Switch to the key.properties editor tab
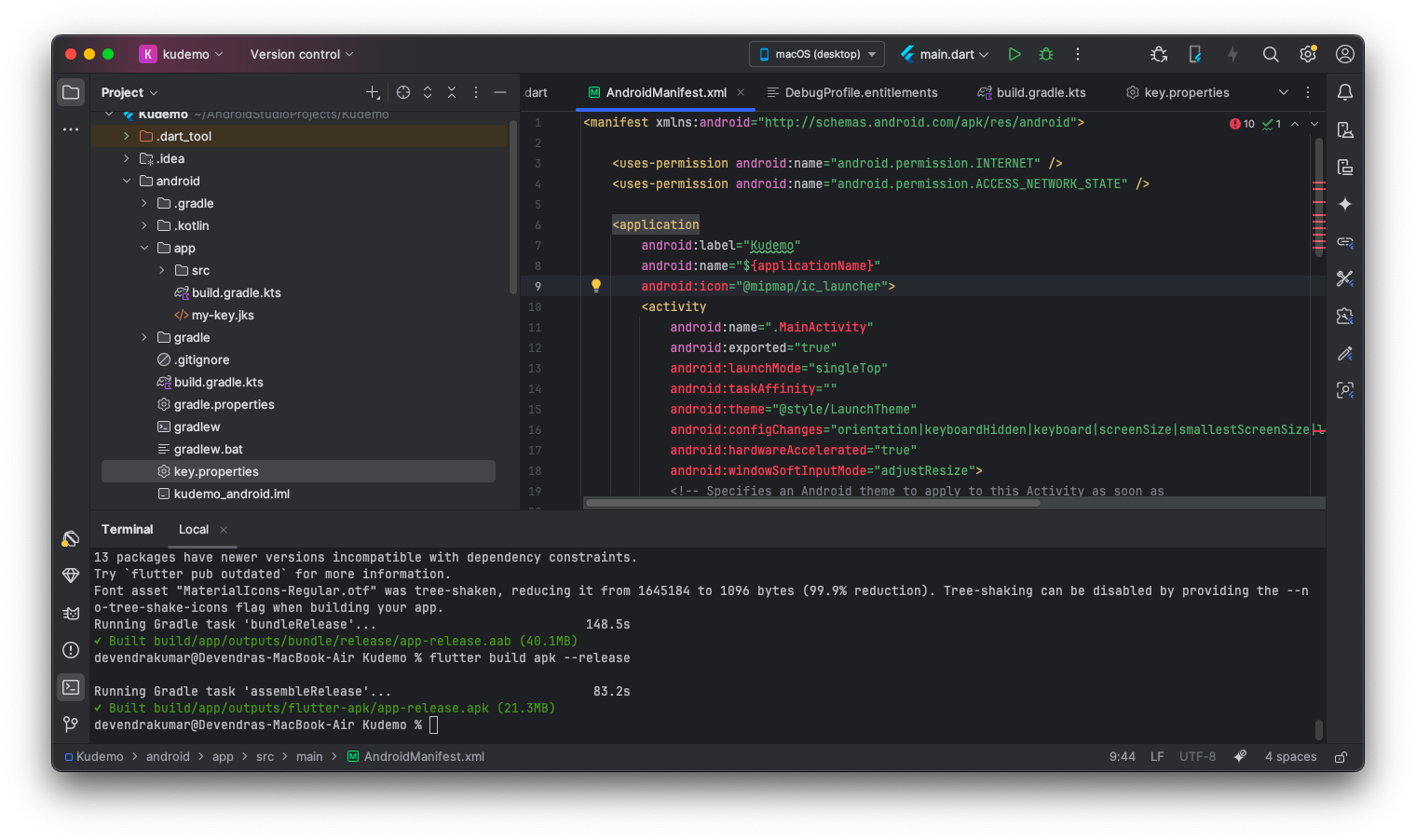1416x840 pixels. point(1178,92)
